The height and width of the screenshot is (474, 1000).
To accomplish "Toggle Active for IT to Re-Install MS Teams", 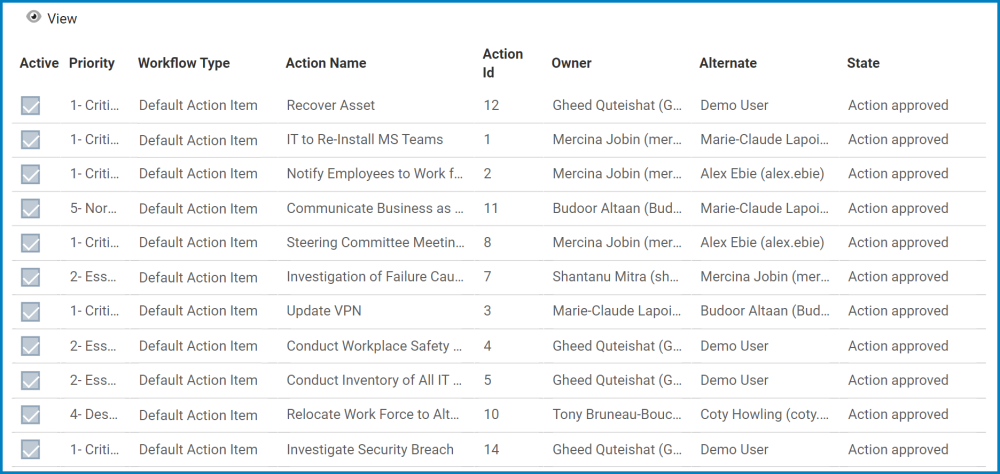I will point(31,140).
